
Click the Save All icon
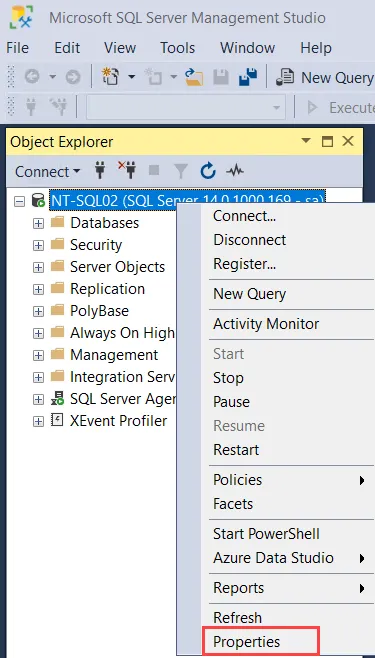[247, 77]
